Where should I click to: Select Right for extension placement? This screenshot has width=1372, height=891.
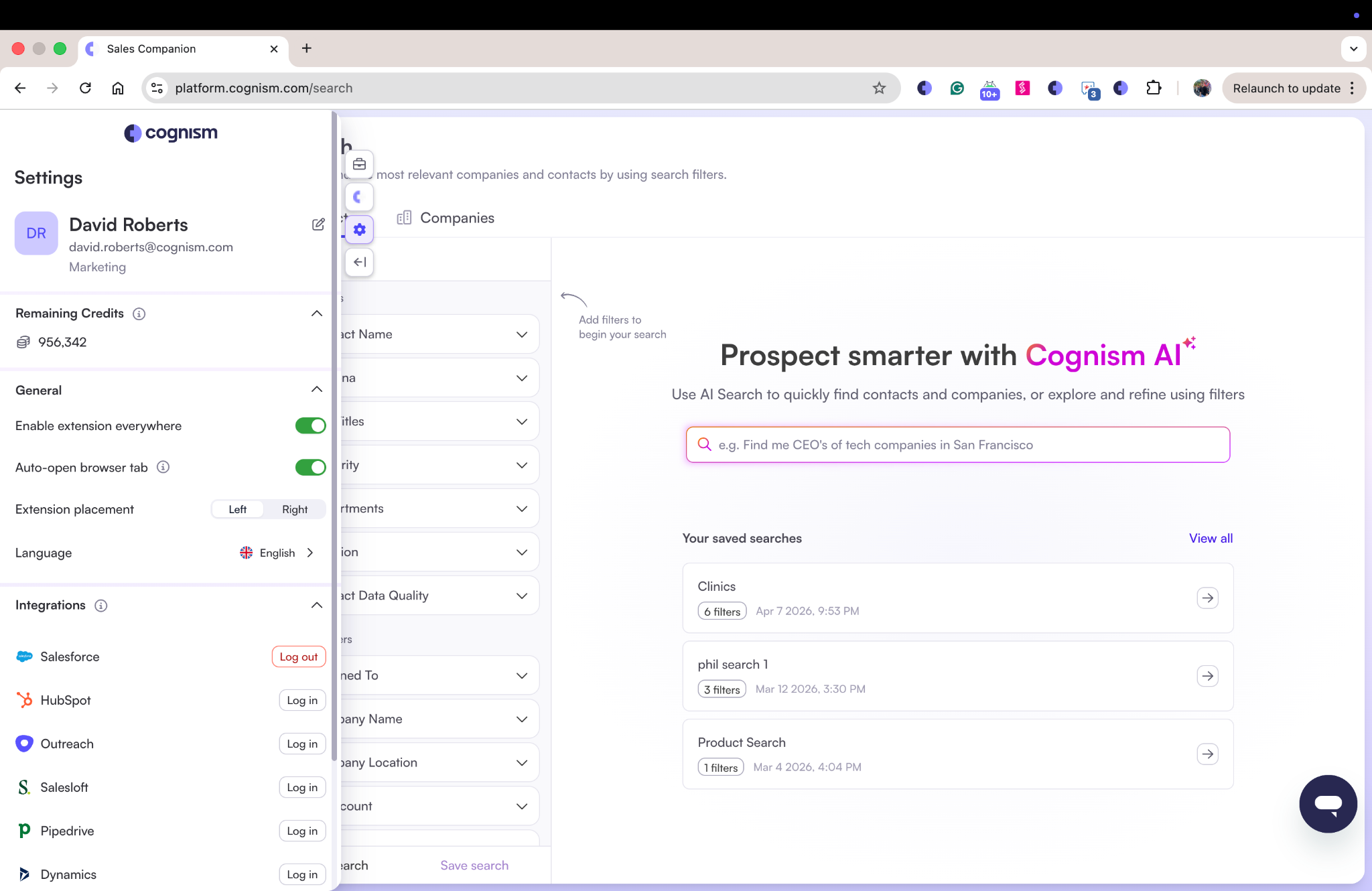click(x=295, y=510)
